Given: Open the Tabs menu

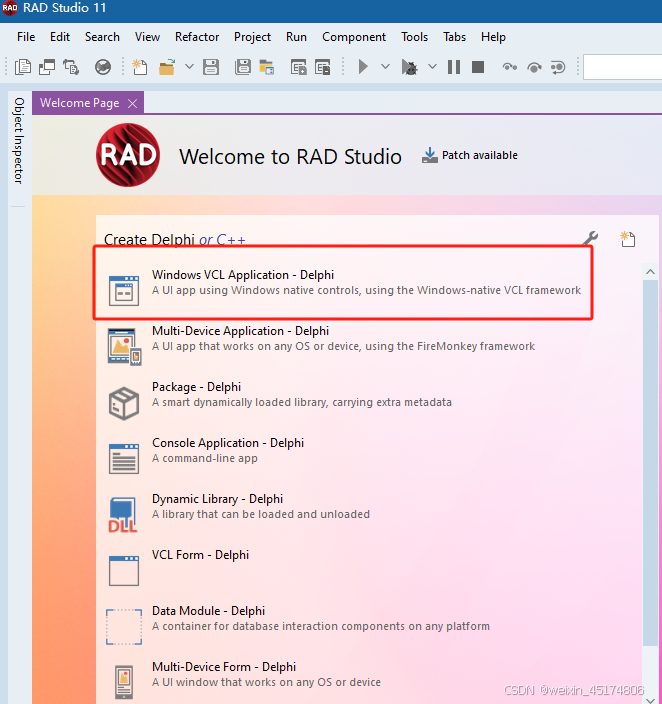Looking at the screenshot, I should click(x=454, y=37).
